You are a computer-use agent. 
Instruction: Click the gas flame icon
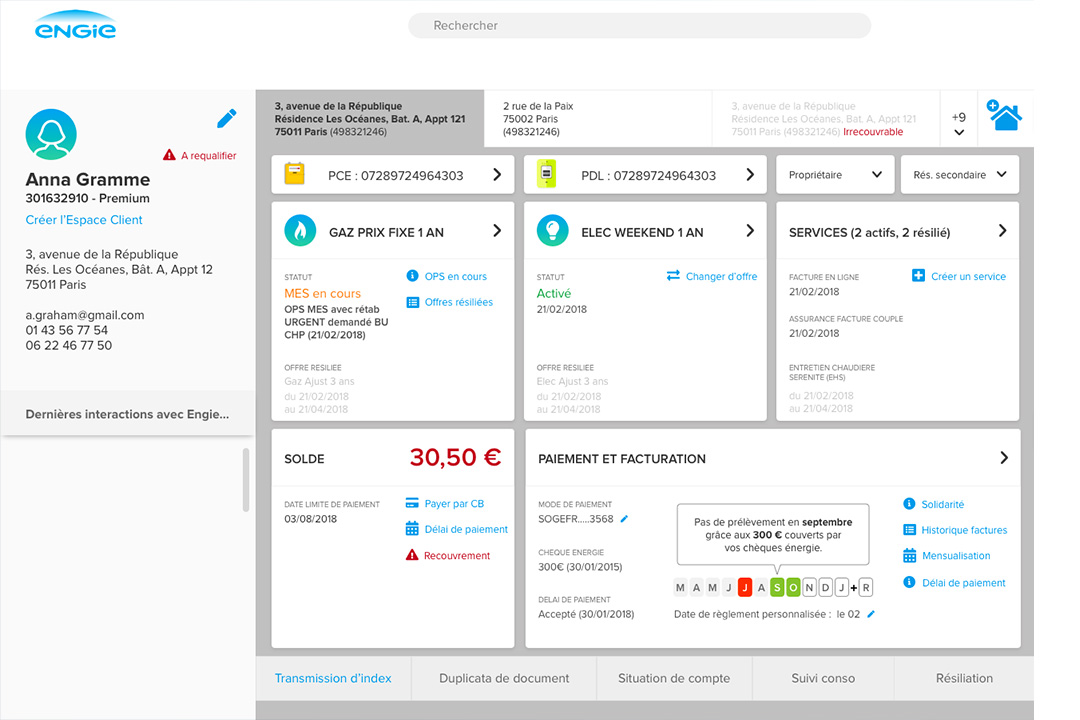pos(300,231)
